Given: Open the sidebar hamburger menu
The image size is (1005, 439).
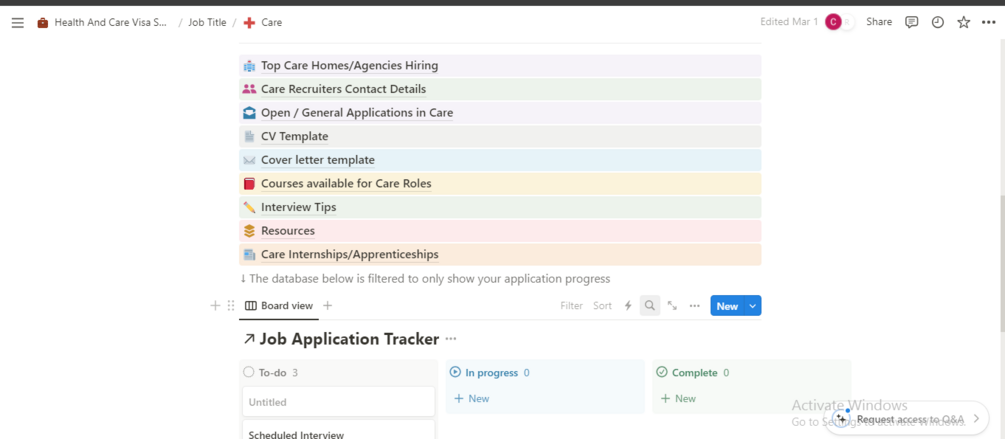Looking at the screenshot, I should pos(17,22).
